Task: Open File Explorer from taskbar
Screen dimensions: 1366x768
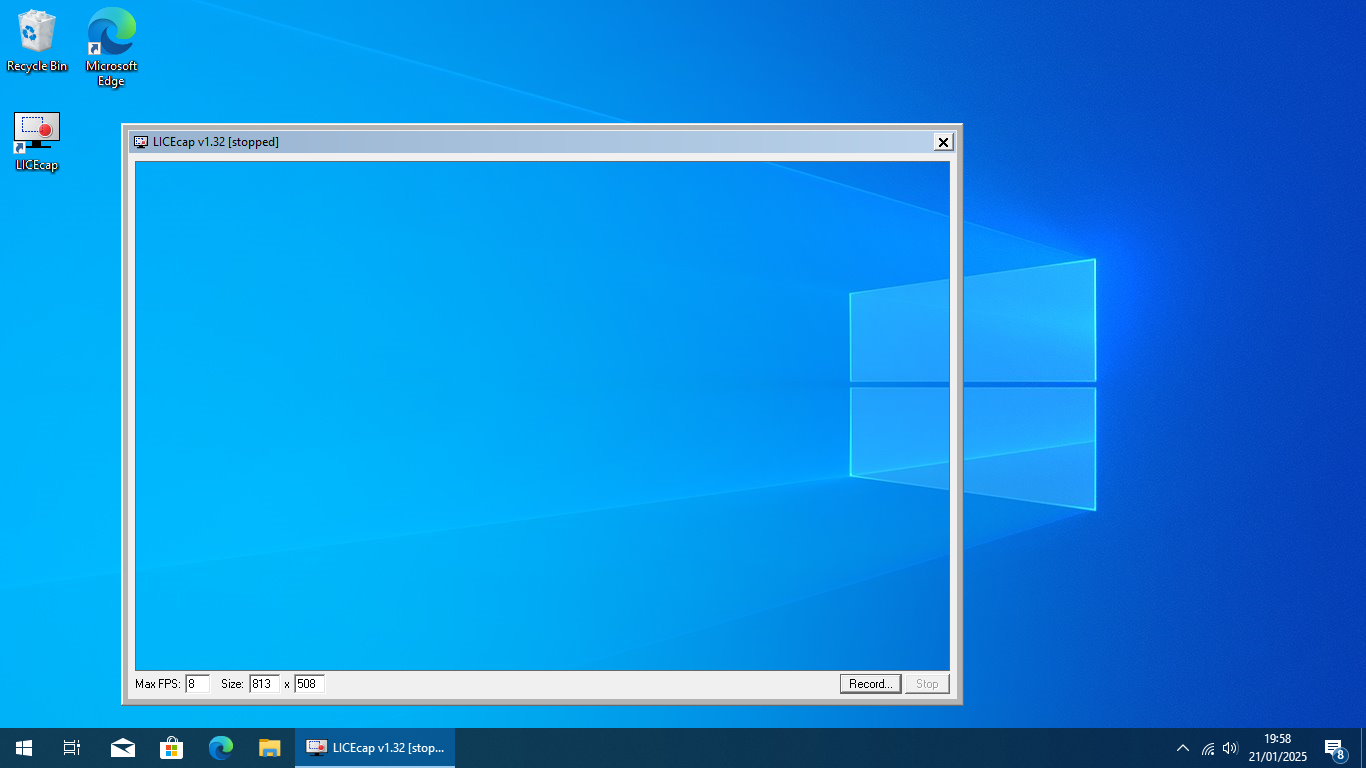Action: [270, 748]
